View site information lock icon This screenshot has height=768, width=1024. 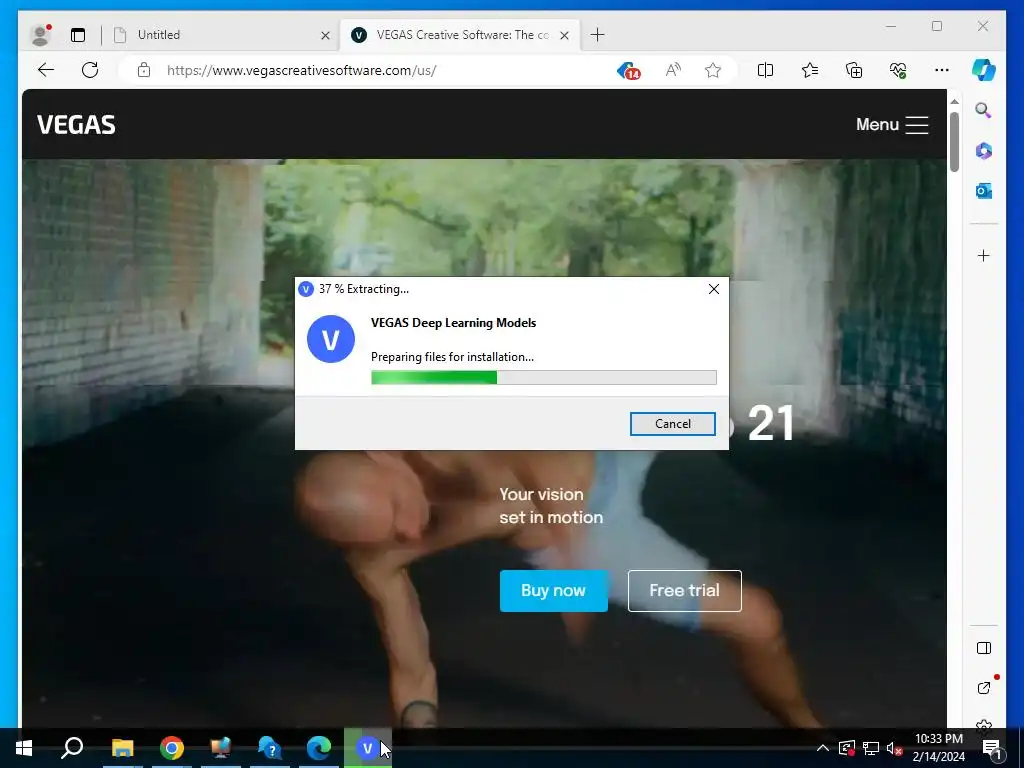(144, 70)
